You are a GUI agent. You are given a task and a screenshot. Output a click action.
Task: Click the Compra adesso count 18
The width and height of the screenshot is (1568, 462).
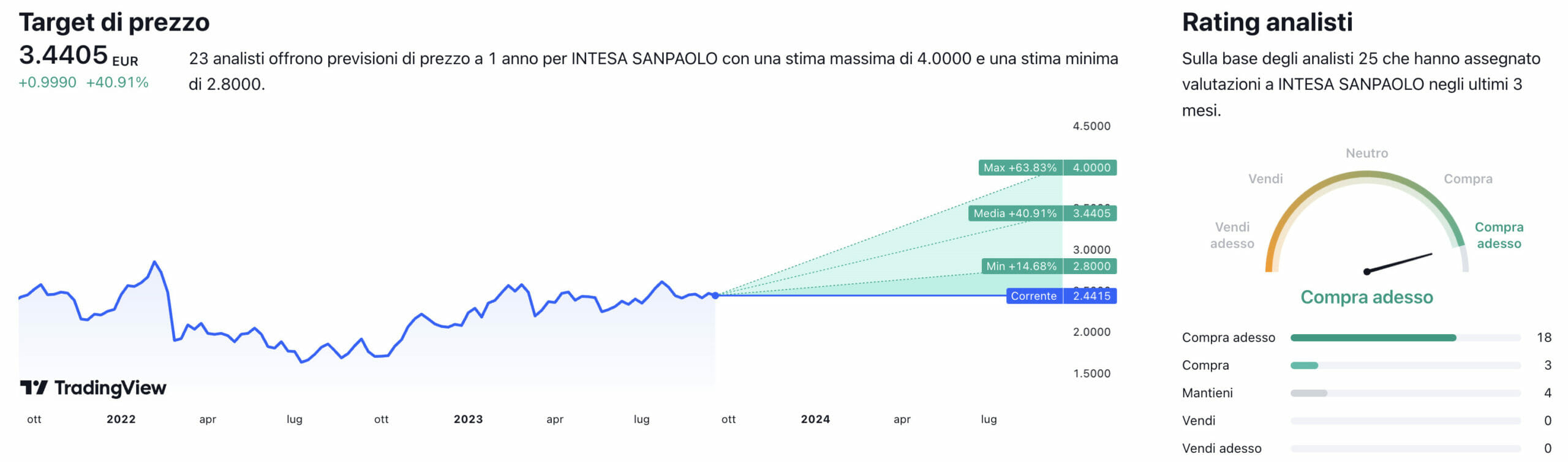click(1543, 338)
